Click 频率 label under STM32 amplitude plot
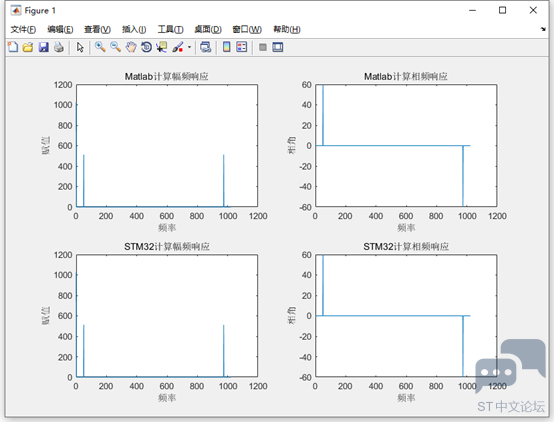Screen dimensions: 554x422 click(167, 398)
